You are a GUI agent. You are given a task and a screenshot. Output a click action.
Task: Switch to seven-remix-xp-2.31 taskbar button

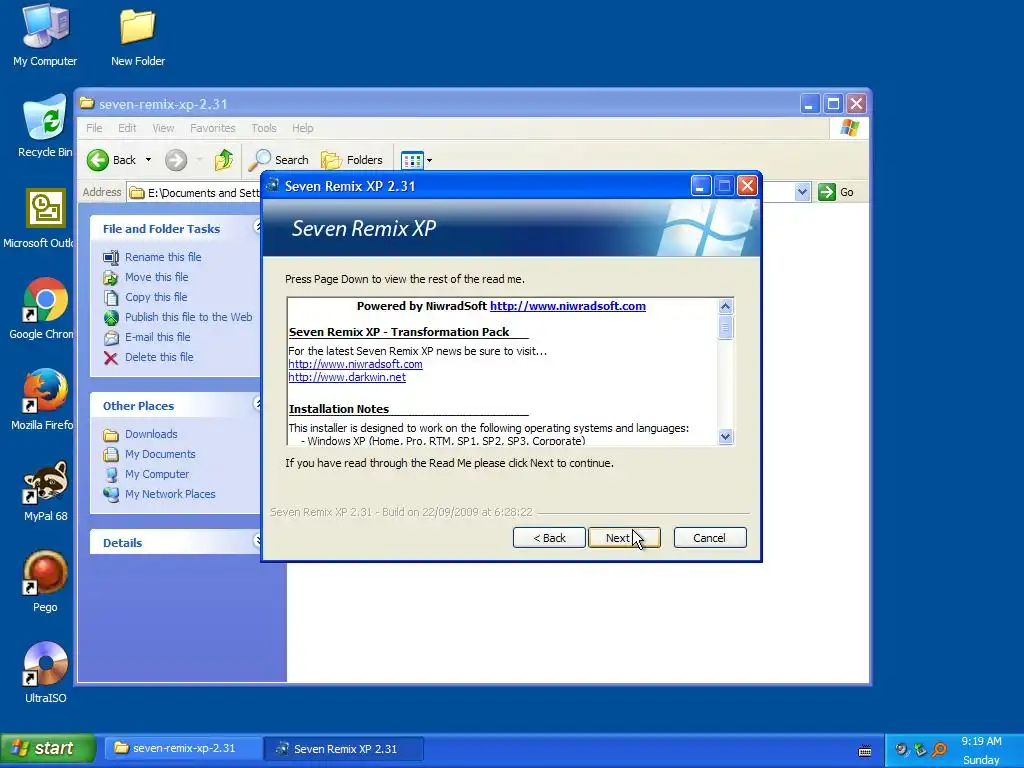pos(182,748)
